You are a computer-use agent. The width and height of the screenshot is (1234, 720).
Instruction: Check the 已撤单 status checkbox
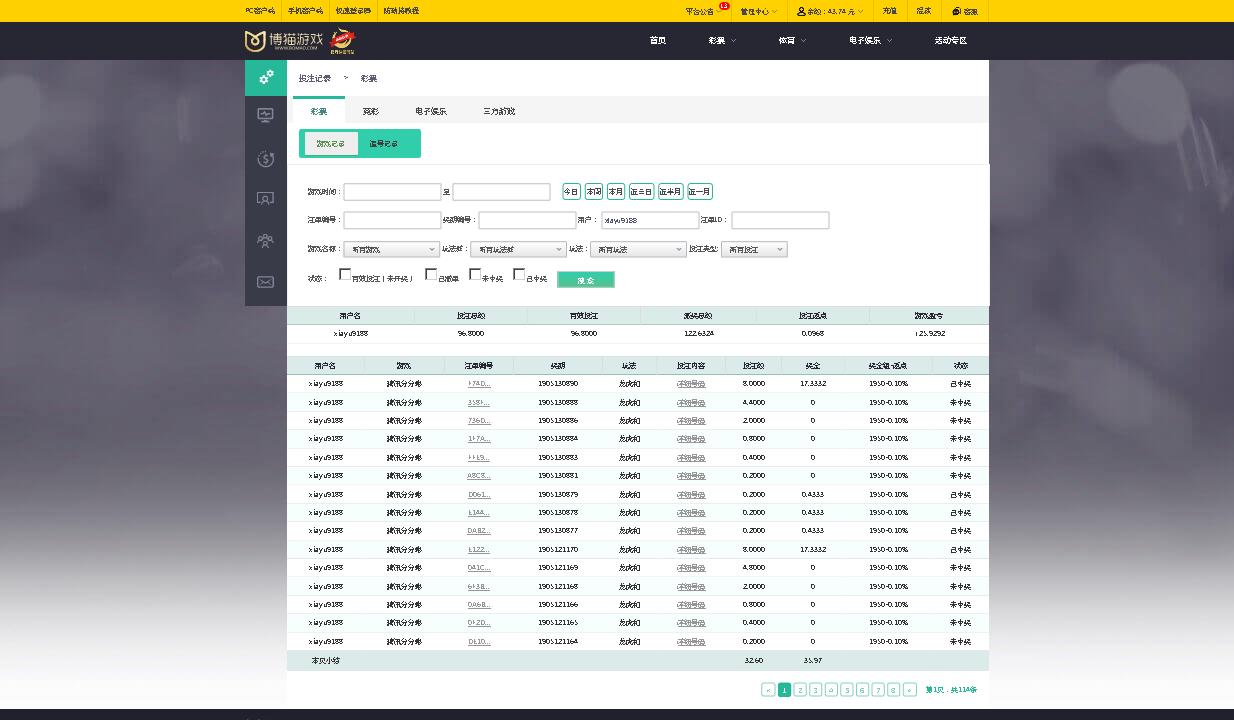(431, 274)
